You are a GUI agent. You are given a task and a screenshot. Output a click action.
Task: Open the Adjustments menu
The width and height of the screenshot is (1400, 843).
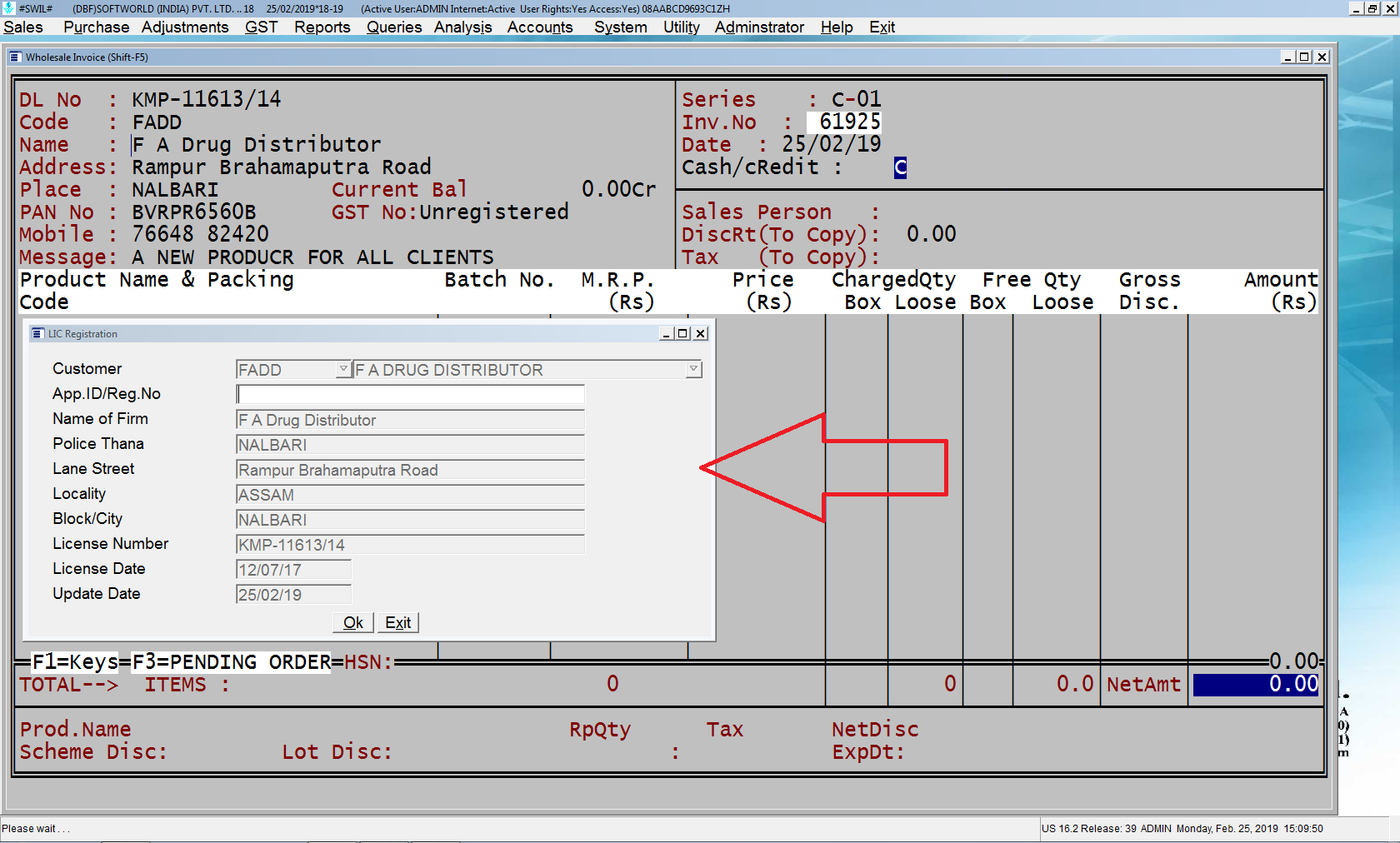tap(185, 27)
